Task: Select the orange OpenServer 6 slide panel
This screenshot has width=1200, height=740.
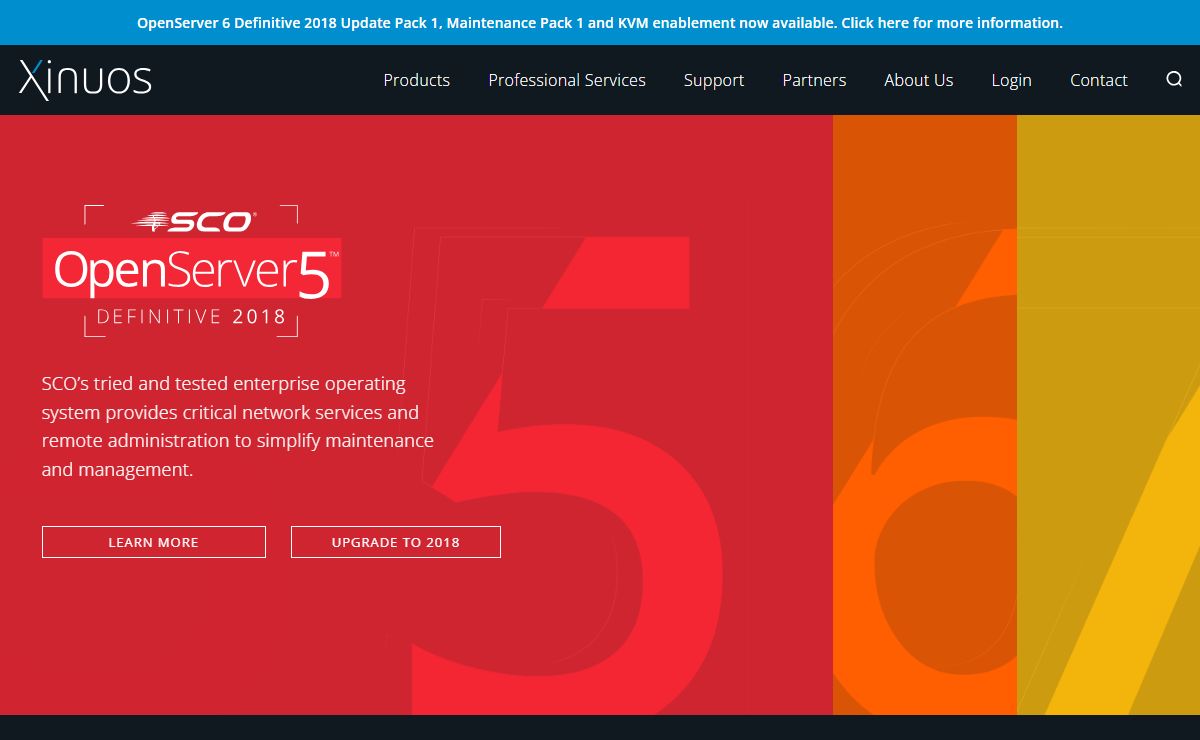Action: [x=925, y=415]
